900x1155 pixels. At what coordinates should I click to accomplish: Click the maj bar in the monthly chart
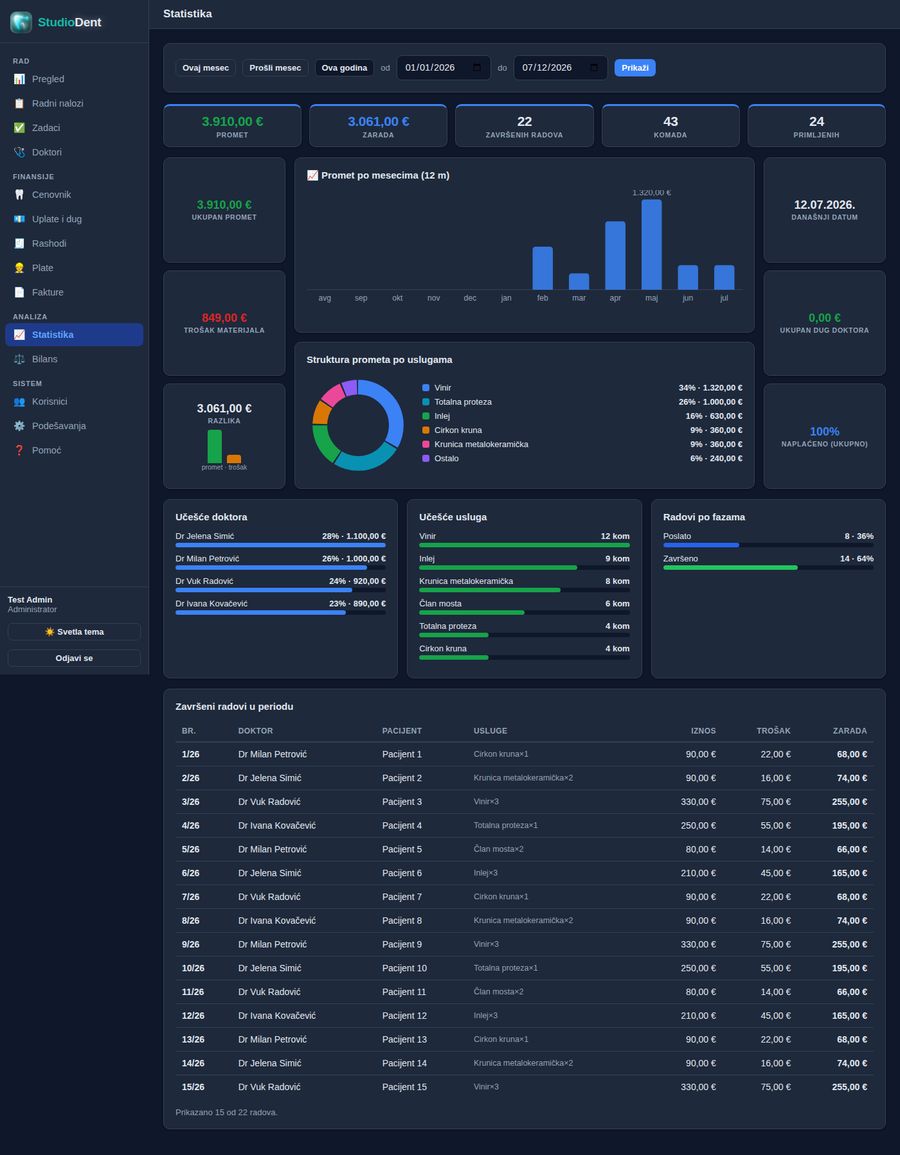click(x=651, y=245)
